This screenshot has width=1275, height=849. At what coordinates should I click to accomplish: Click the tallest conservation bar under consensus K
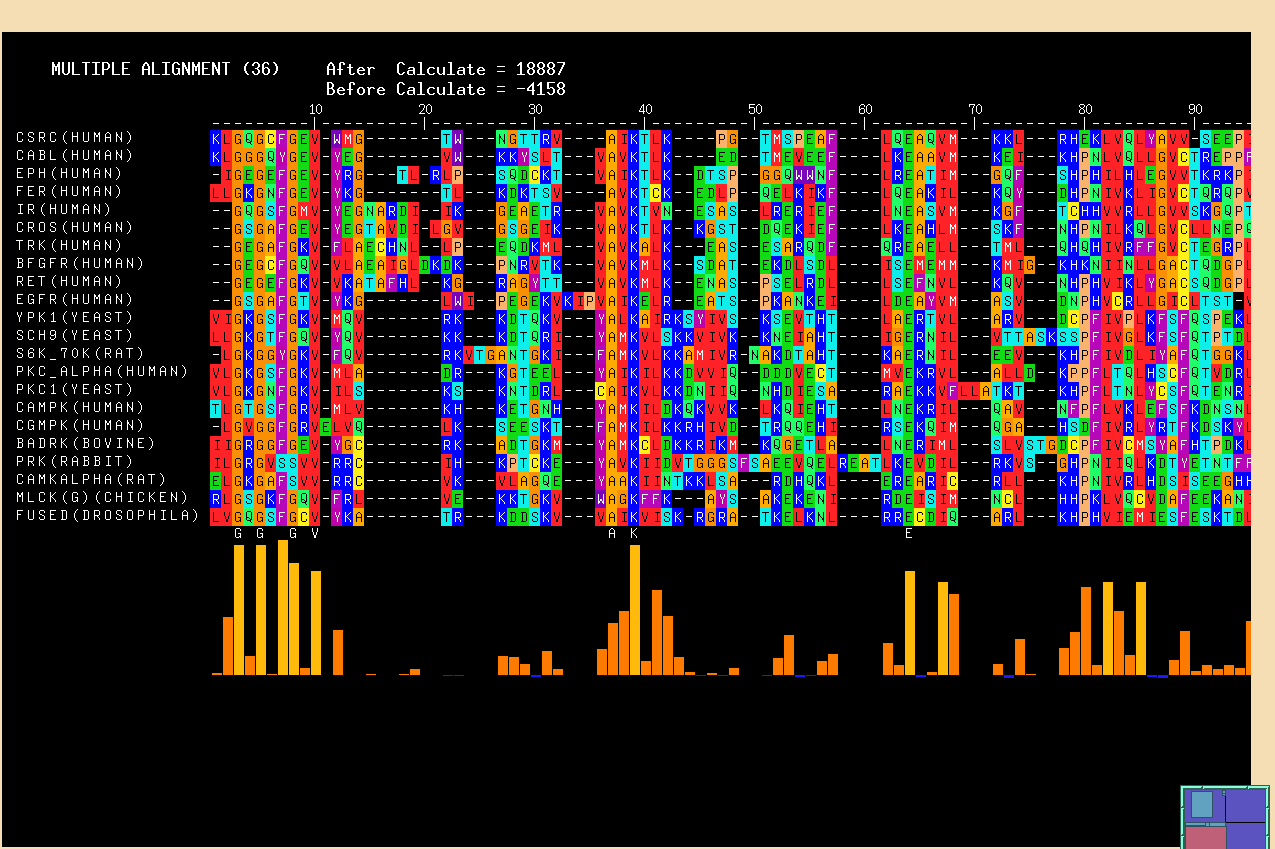tap(634, 610)
